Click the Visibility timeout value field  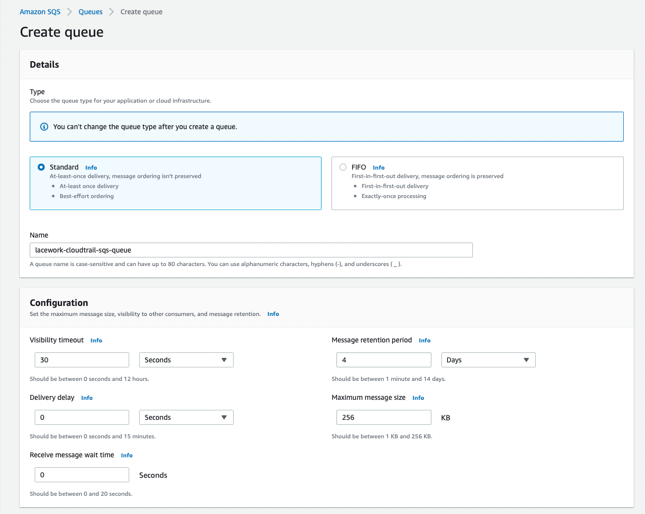click(82, 360)
